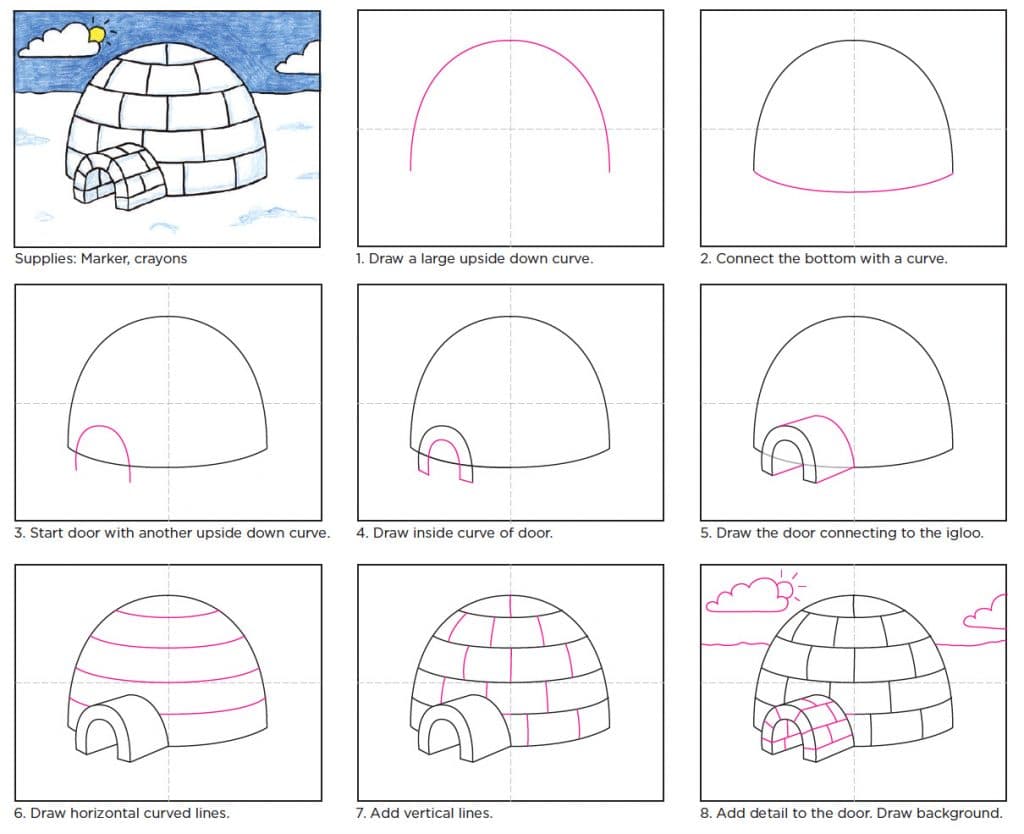
Task: Select the step 5 door tunnel panel
Action: pos(854,402)
